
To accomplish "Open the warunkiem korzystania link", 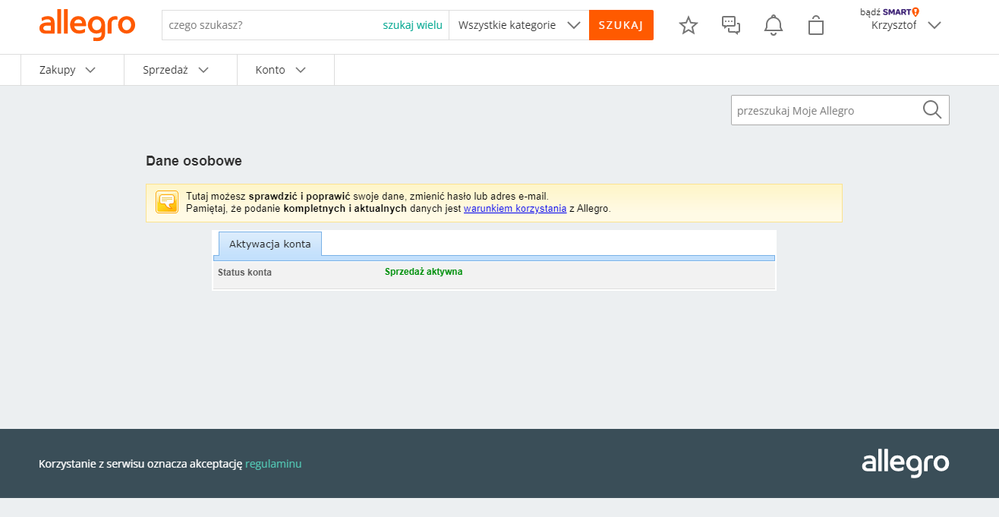I will (515, 208).
